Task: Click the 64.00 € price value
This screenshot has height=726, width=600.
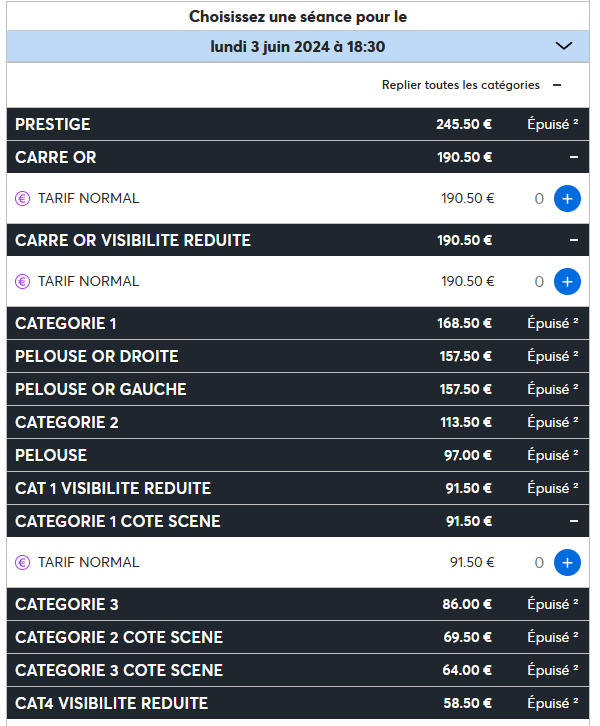Action: point(467,670)
